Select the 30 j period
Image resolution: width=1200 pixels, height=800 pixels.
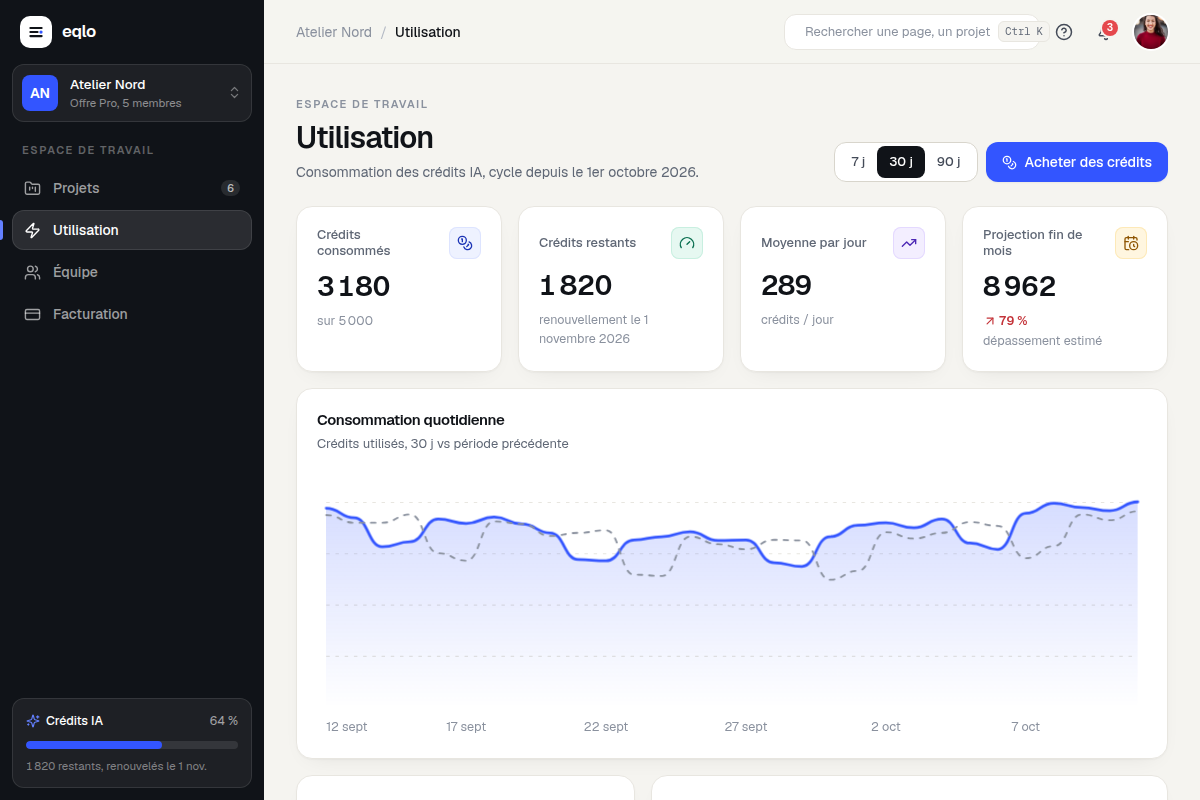(901, 162)
